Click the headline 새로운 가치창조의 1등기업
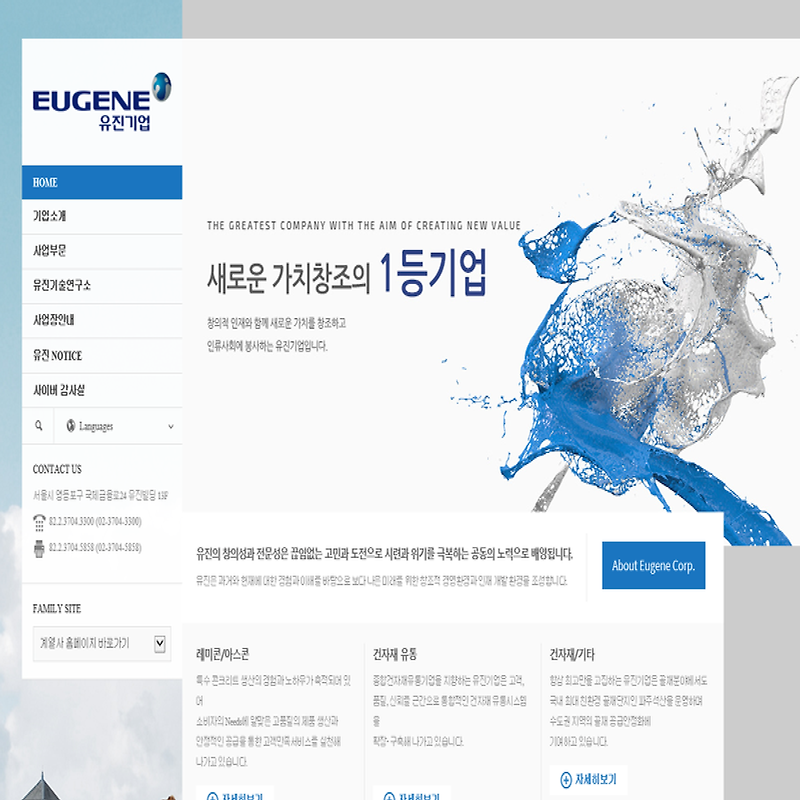This screenshot has height=800, width=800. click(347, 274)
